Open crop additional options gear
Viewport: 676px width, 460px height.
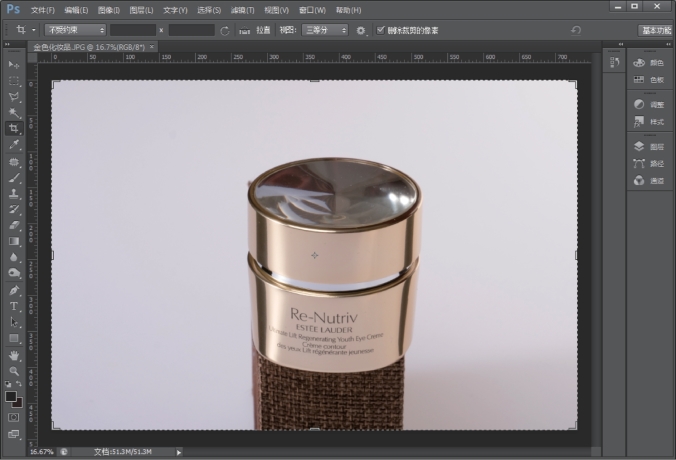tap(360, 31)
